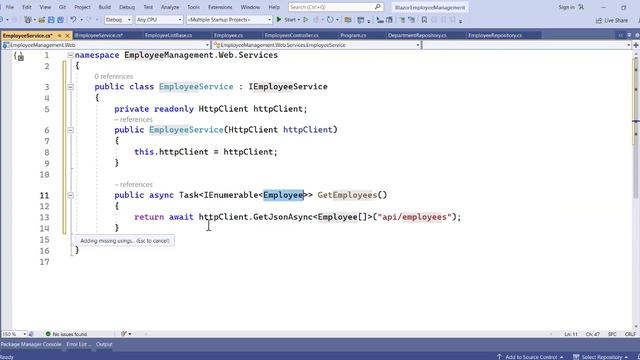The width and height of the screenshot is (640, 360).
Task: Switch to the DepartmentRepository.cs tab
Action: tap(417, 36)
